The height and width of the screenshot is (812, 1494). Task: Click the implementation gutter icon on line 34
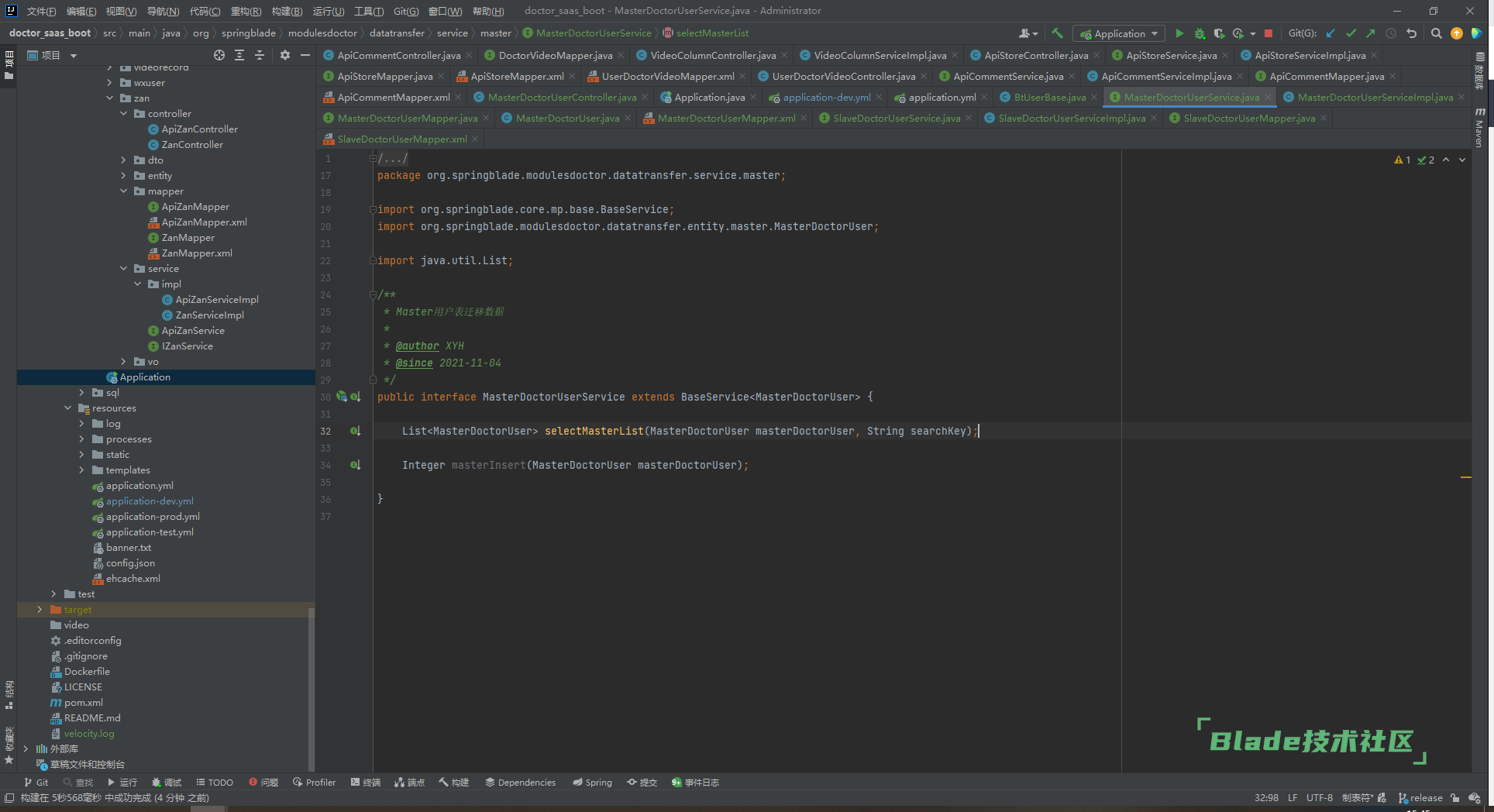click(x=355, y=465)
